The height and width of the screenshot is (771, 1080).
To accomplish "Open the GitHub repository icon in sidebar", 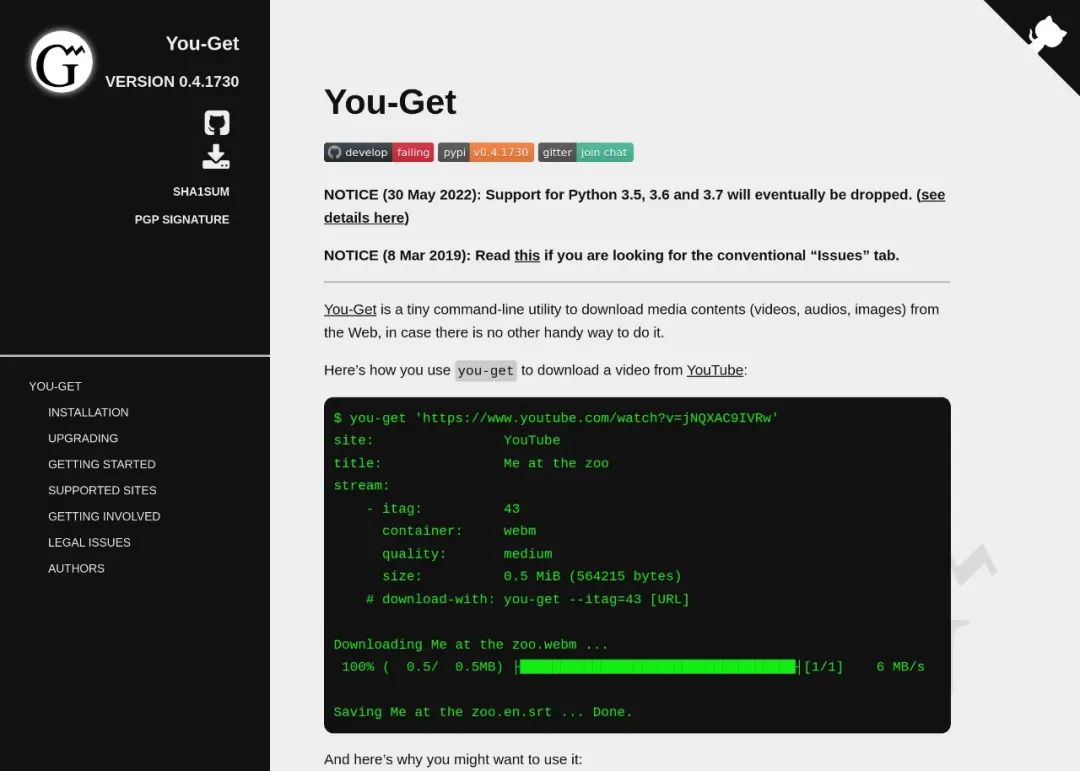I will click(216, 123).
